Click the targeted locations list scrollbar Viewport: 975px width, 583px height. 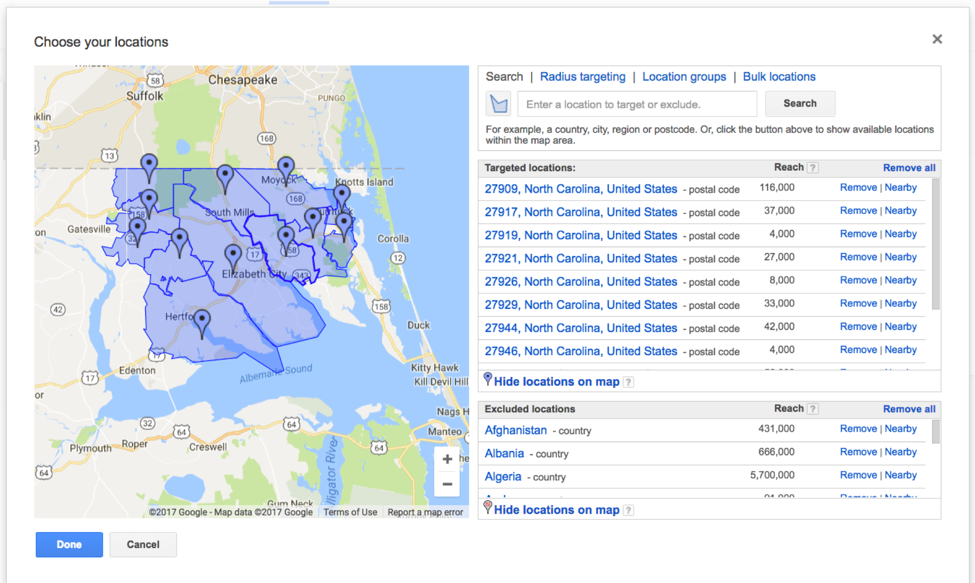coord(936,244)
